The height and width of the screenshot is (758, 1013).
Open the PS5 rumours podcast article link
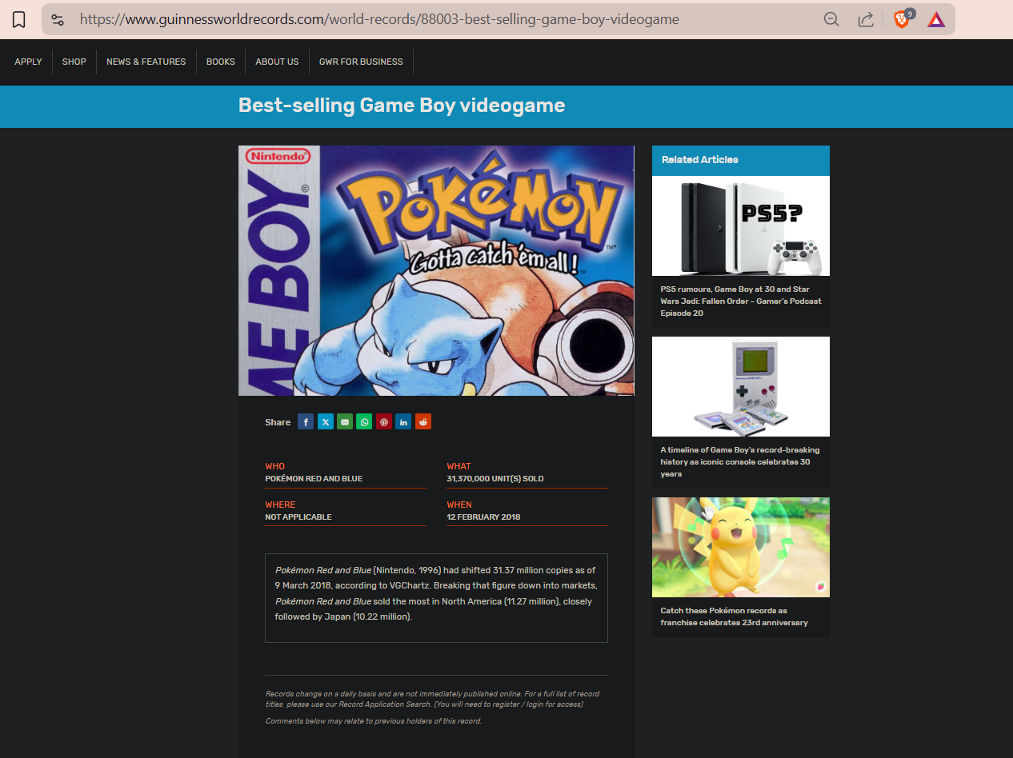(740, 300)
